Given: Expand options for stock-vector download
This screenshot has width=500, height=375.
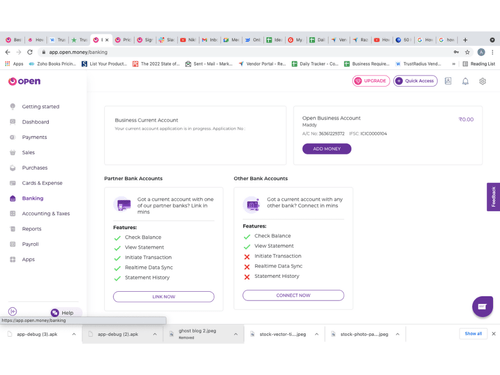Looking at the screenshot, I should tap(317, 334).
